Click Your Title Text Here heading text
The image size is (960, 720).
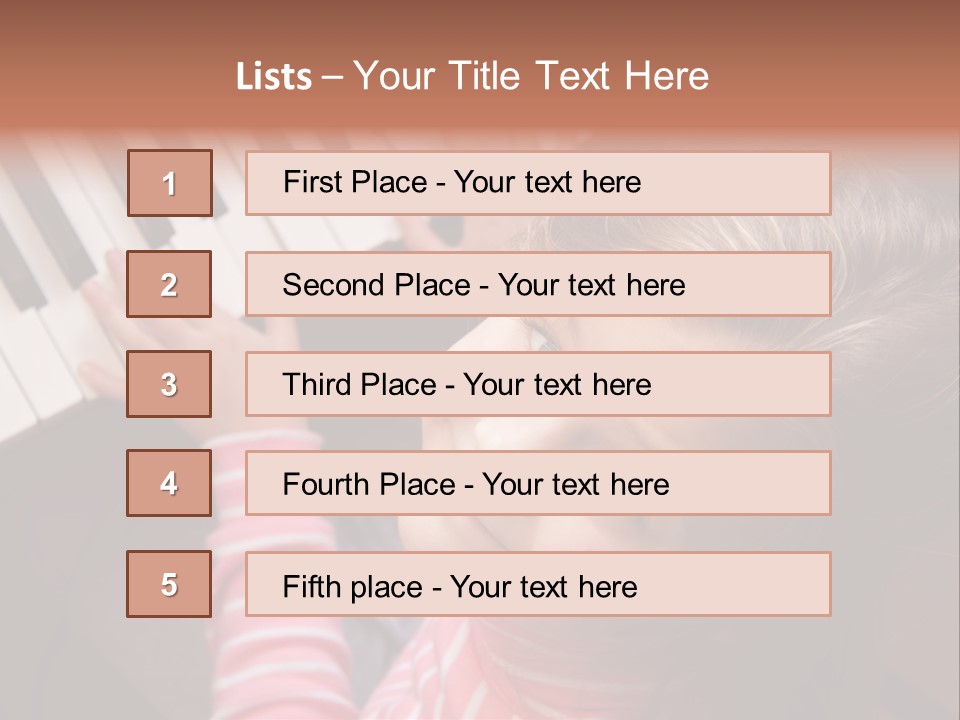tap(531, 76)
